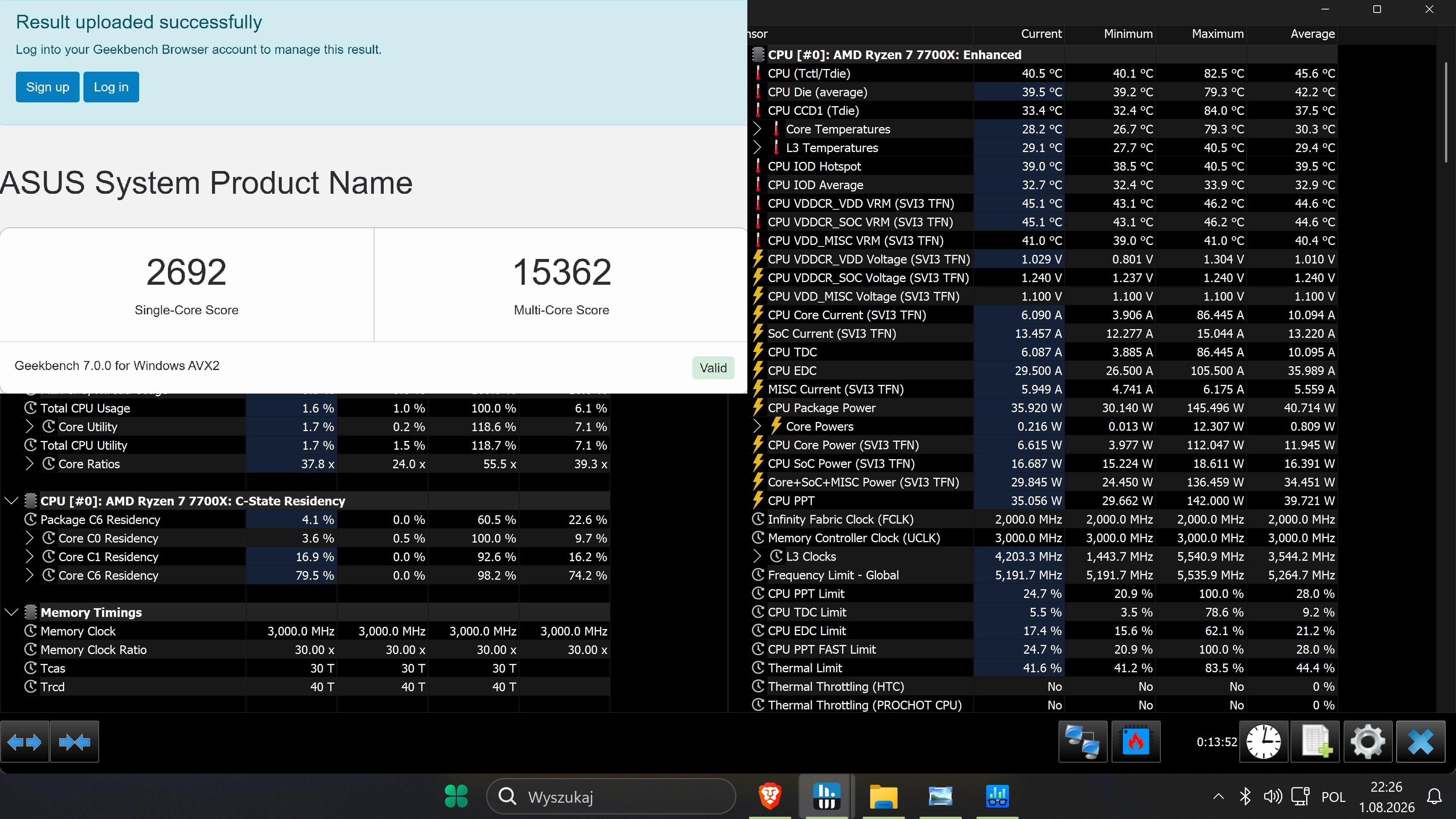Click the Minimum column header

pyautogui.click(x=1110, y=34)
